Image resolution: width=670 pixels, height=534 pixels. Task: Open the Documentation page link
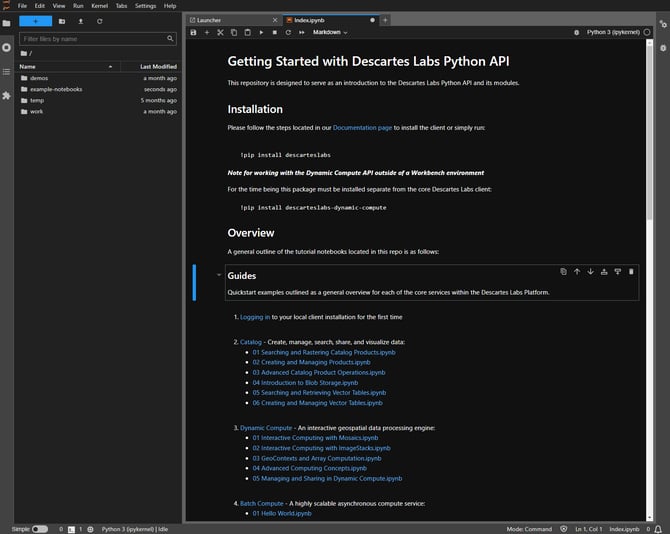[x=362, y=128]
